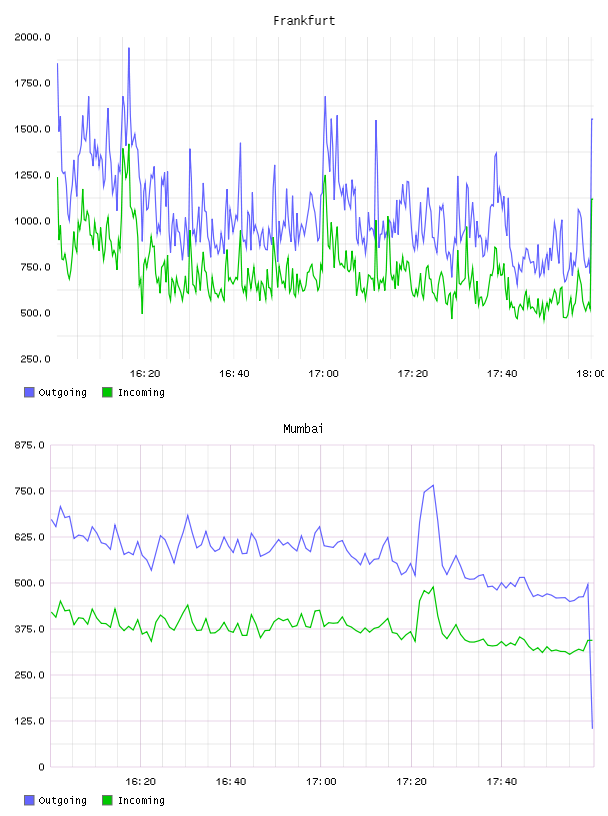Click the Mumbai outgoing line's final drop point
Image resolution: width=608 pixels, height=816 pixels.
pyautogui.click(x=592, y=728)
